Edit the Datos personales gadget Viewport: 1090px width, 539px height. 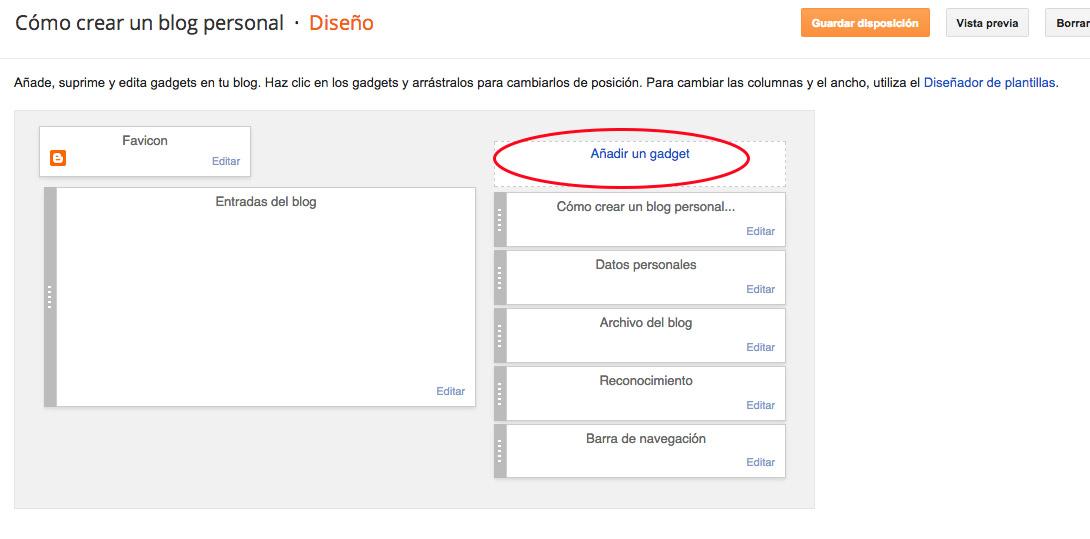click(760, 289)
